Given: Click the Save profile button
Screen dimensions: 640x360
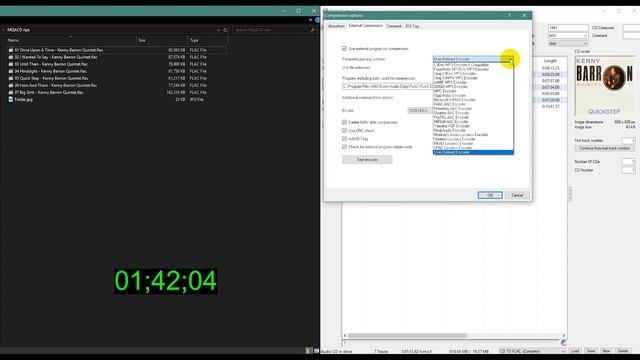Looking at the screenshot, I should (591, 351).
